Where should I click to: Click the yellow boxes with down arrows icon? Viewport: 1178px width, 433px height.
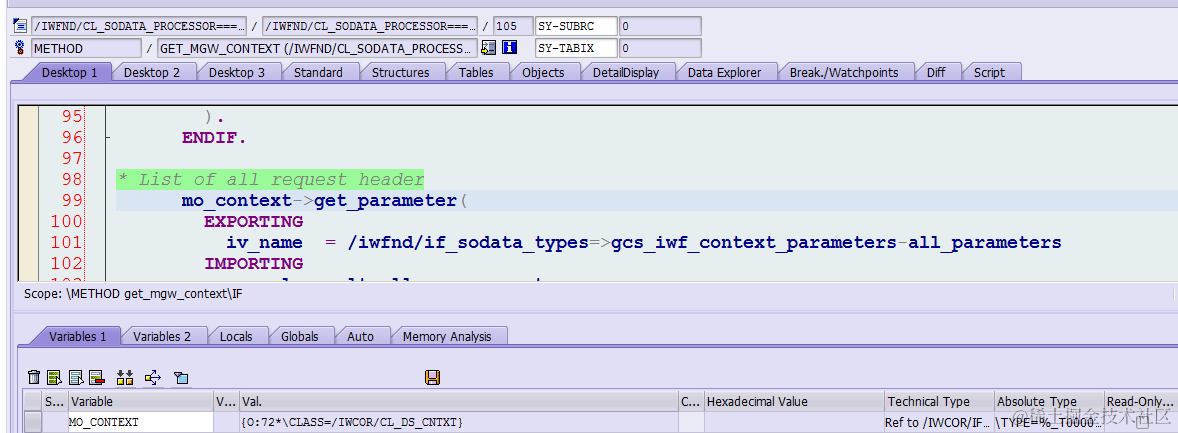click(x=125, y=377)
